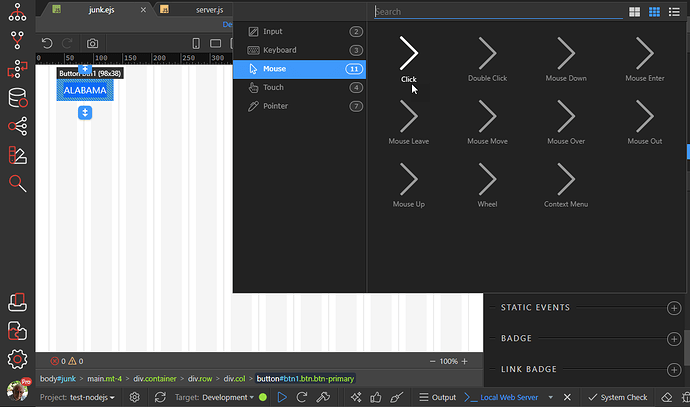This screenshot has height=407, width=690.
Task: Switch to the server.js tab
Action: 209,10
